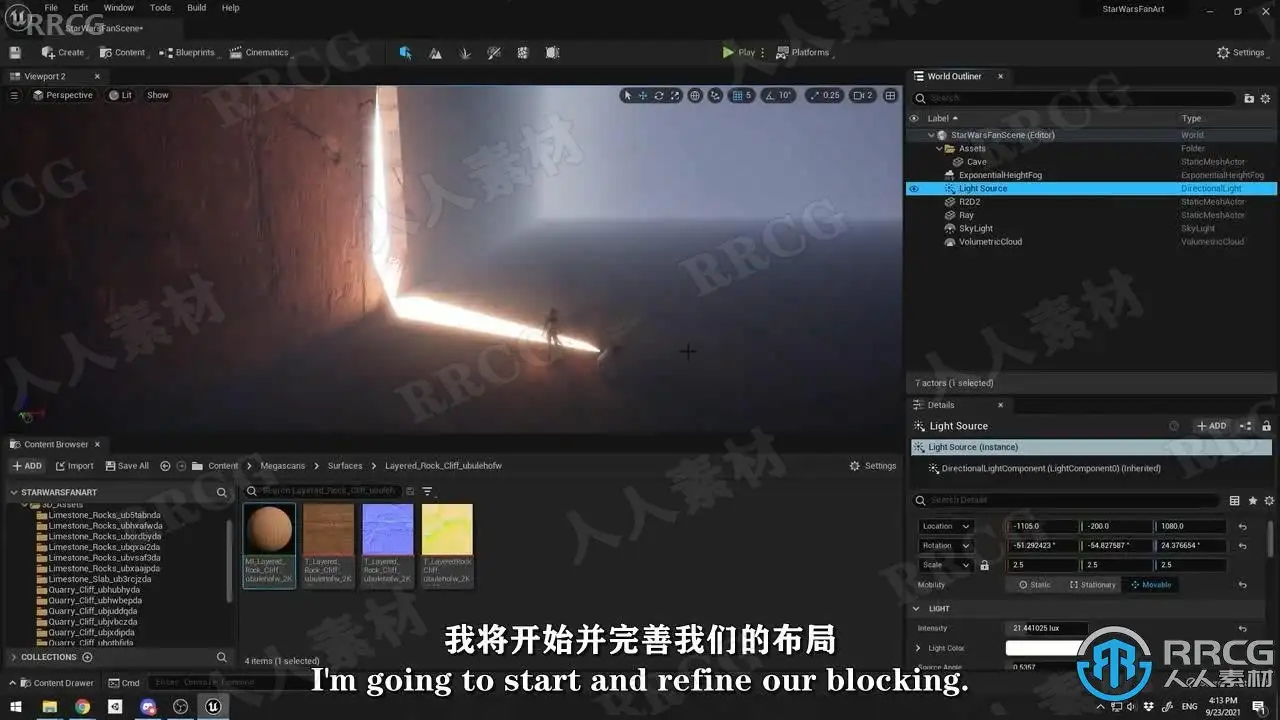The width and height of the screenshot is (1280, 720).
Task: Click the lock icon in the Details header
Action: coord(1266,426)
